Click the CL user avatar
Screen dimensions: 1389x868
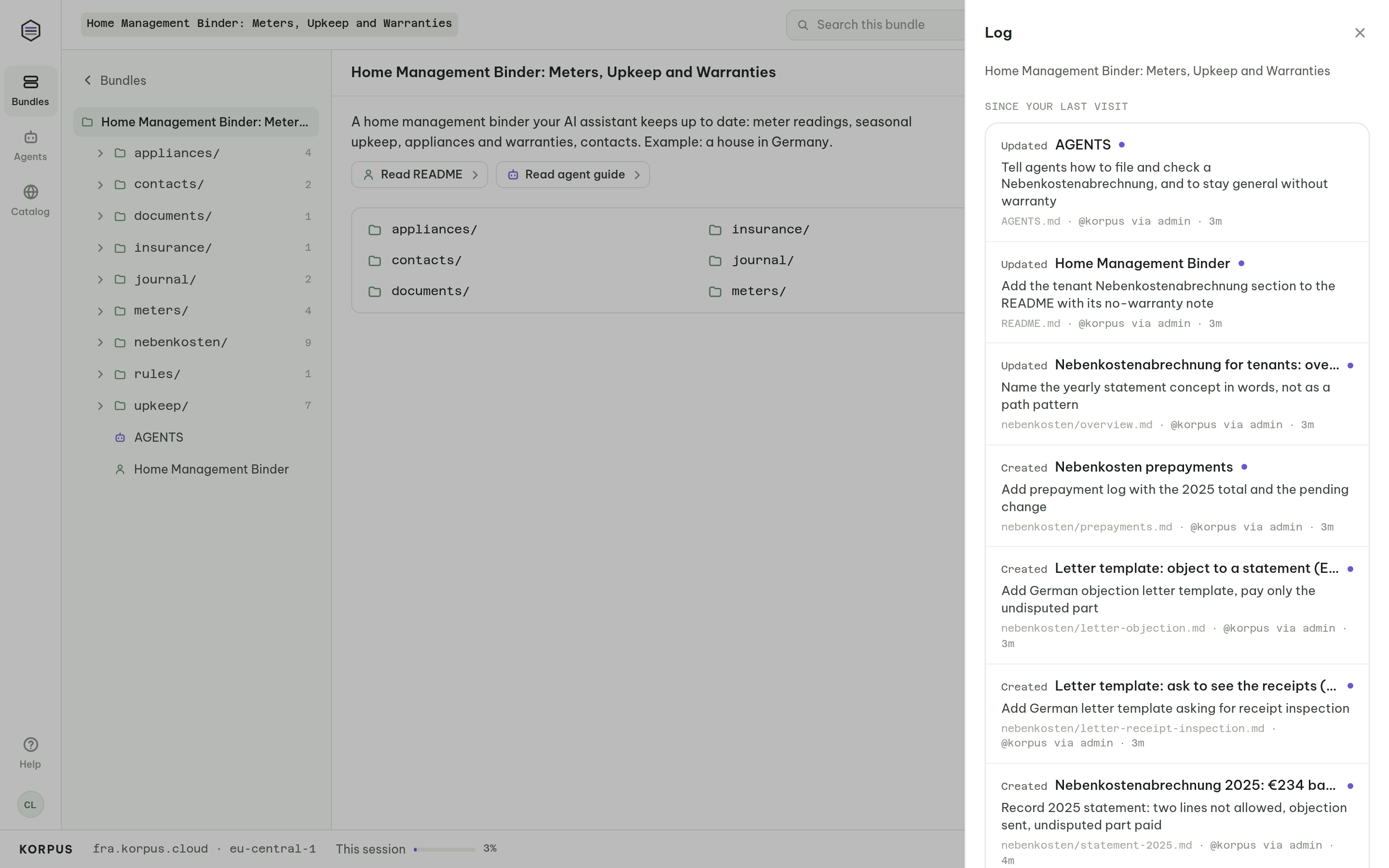coord(30,804)
